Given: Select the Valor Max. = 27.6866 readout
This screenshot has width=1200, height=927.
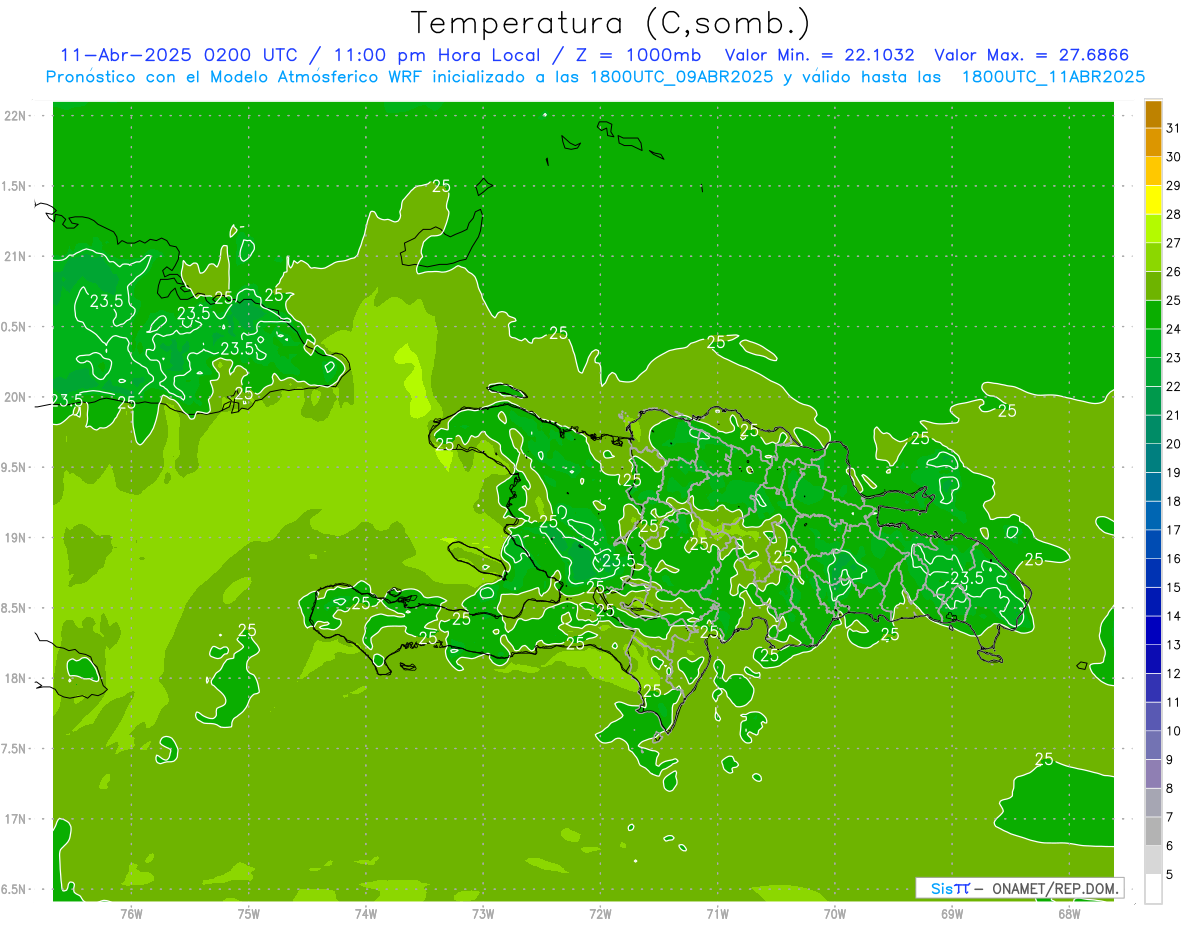Looking at the screenshot, I should (1034, 55).
